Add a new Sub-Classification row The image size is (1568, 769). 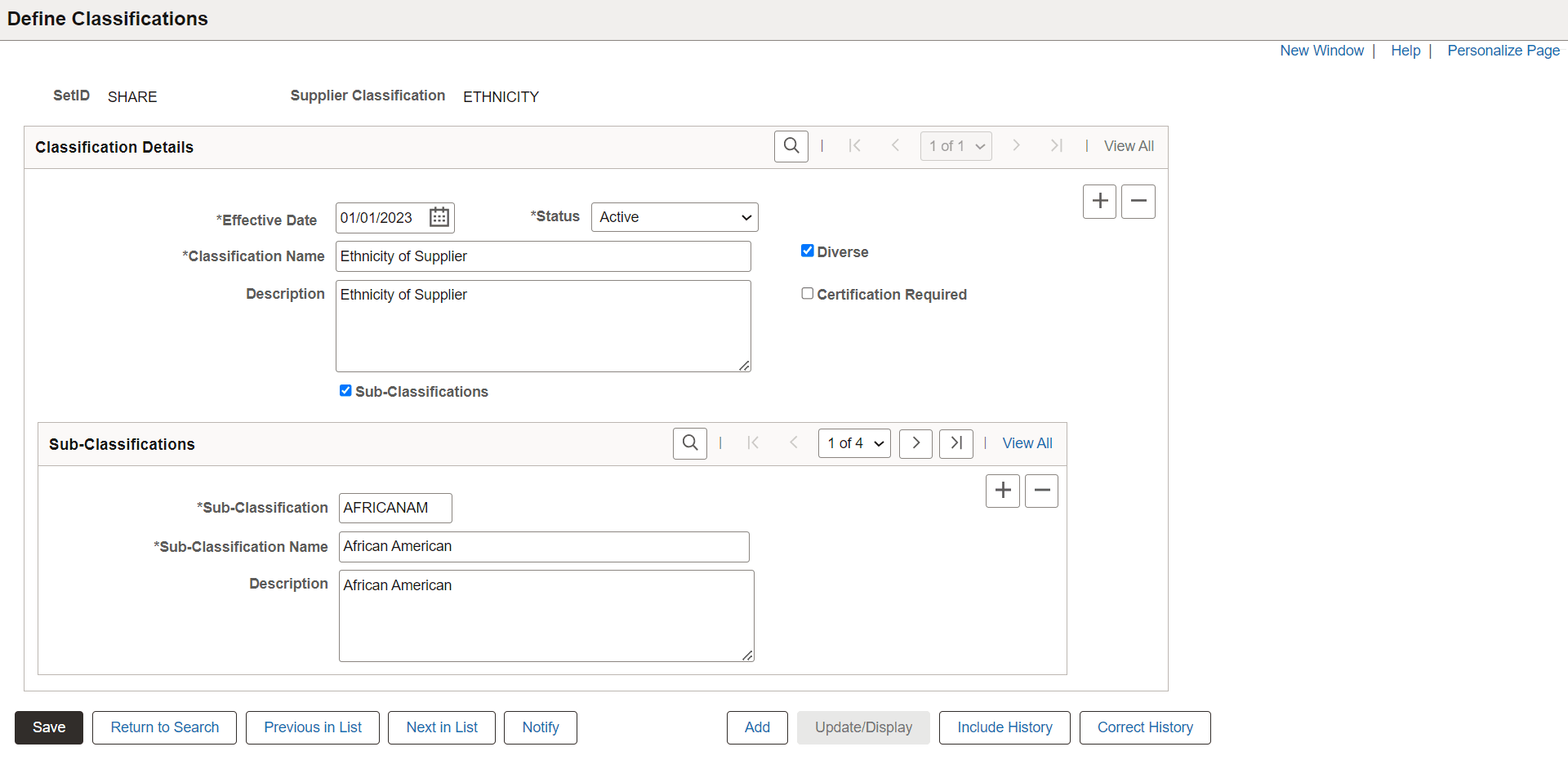pos(1002,491)
